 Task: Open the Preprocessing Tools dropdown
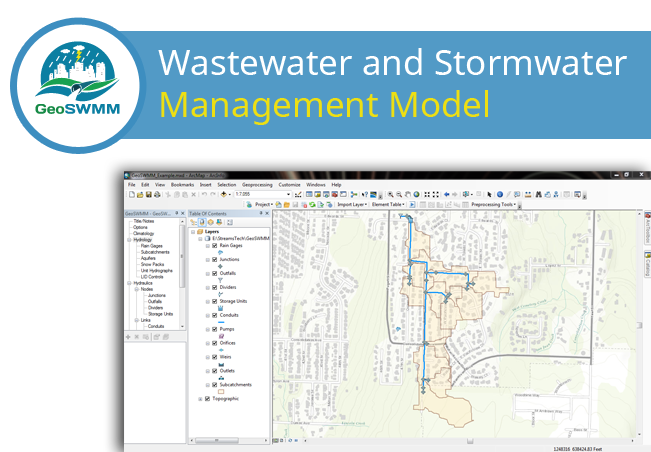click(494, 205)
